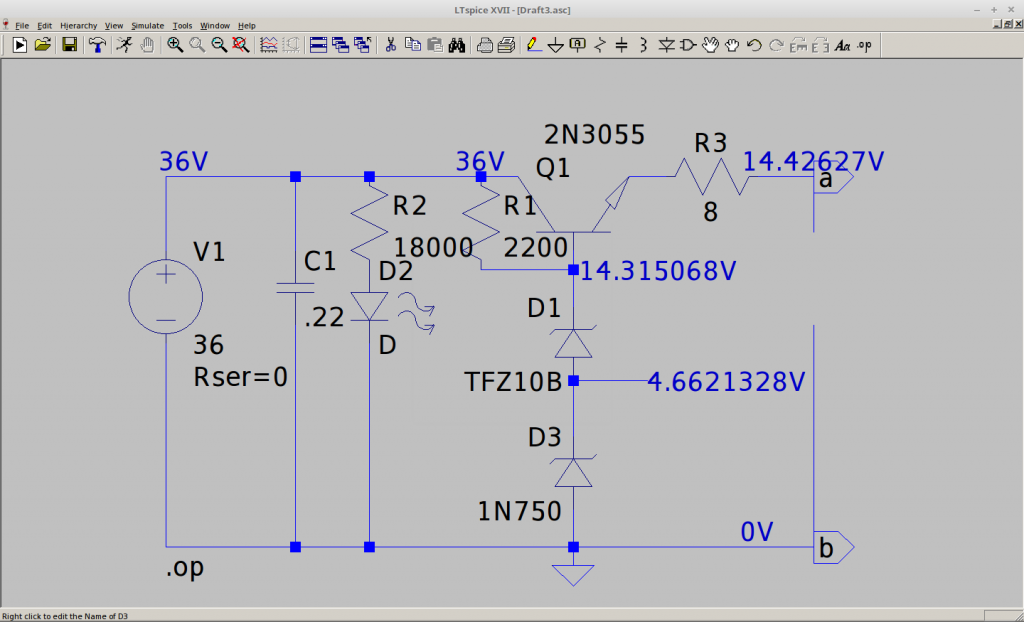Image resolution: width=1024 pixels, height=622 pixels.
Task: Click the Tile Windows toolbar button
Action: pos(318,45)
